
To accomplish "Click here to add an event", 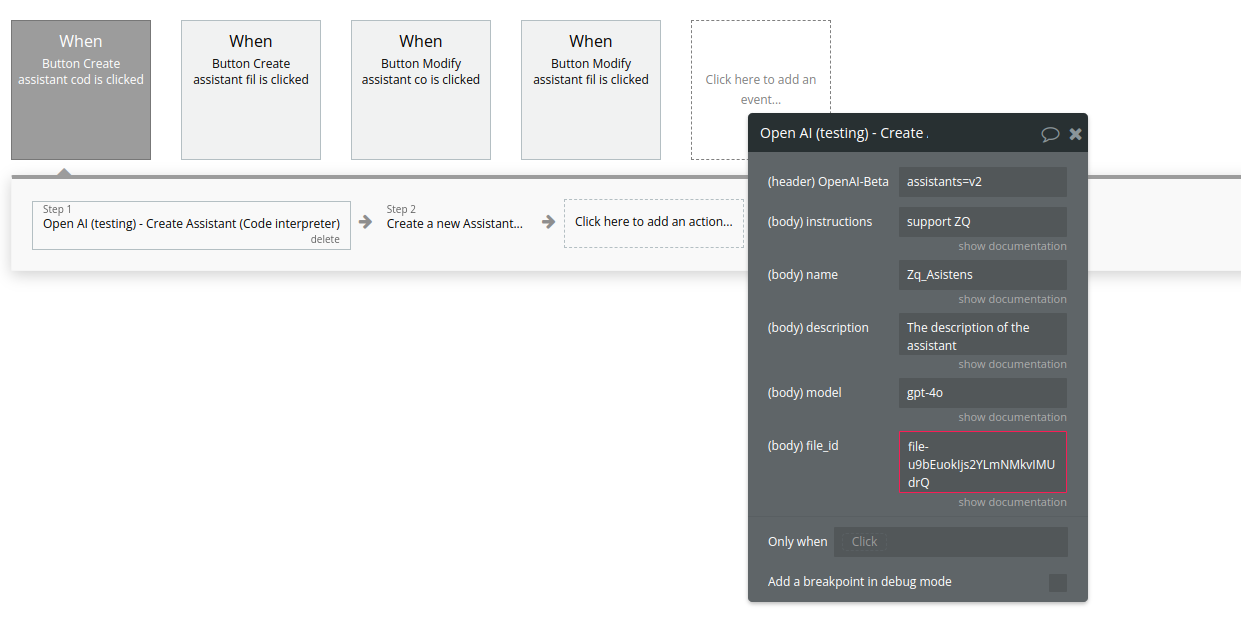I will 761,90.
